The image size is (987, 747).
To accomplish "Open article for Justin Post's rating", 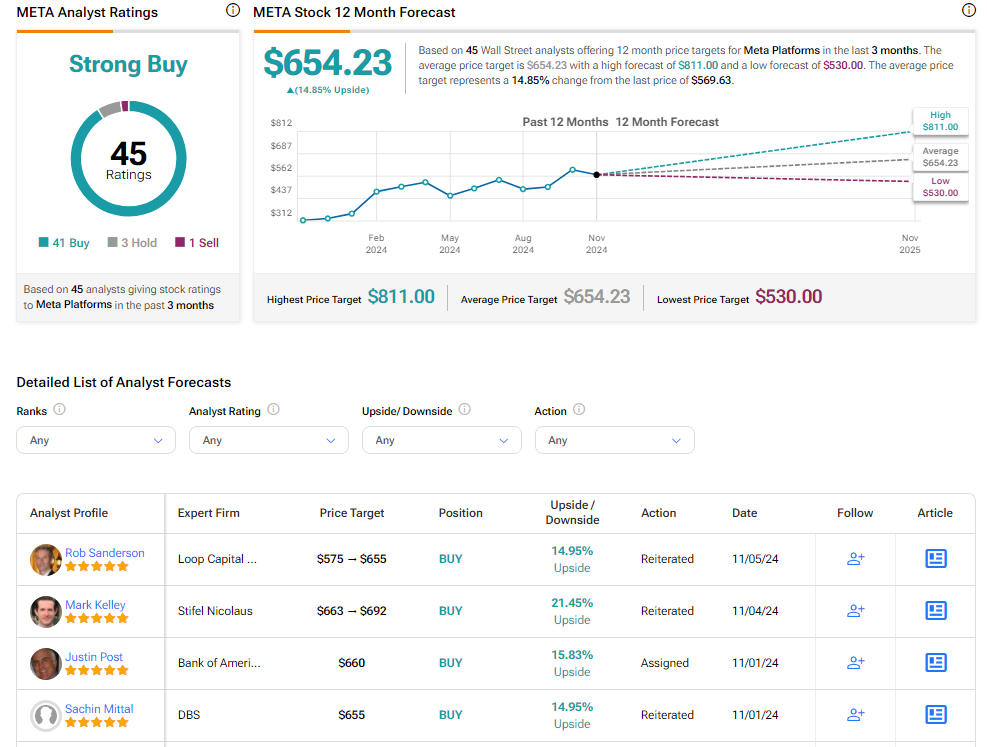I will click(x=935, y=663).
